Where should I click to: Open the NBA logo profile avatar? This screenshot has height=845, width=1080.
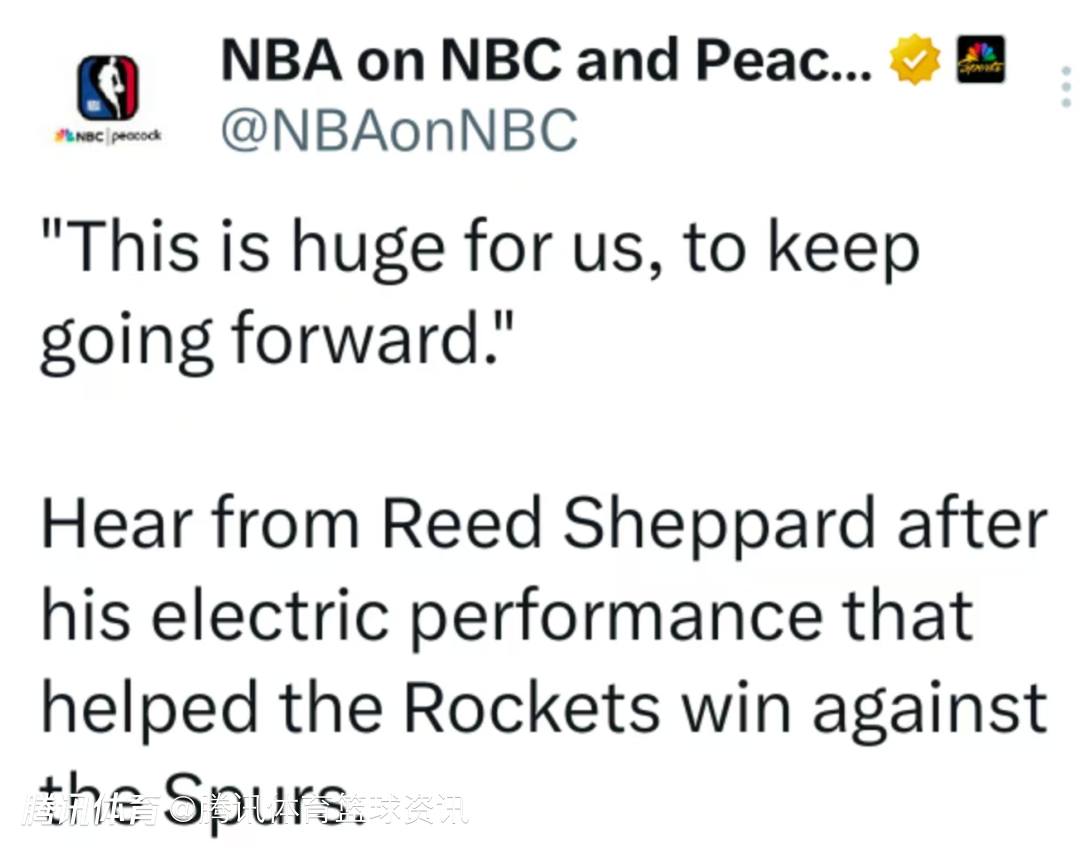[108, 88]
